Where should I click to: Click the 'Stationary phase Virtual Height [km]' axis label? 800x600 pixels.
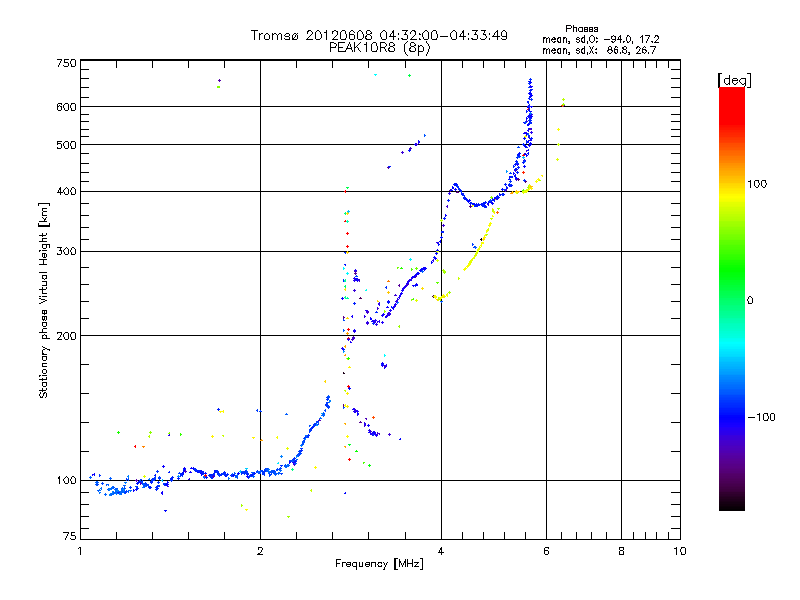pyautogui.click(x=44, y=300)
